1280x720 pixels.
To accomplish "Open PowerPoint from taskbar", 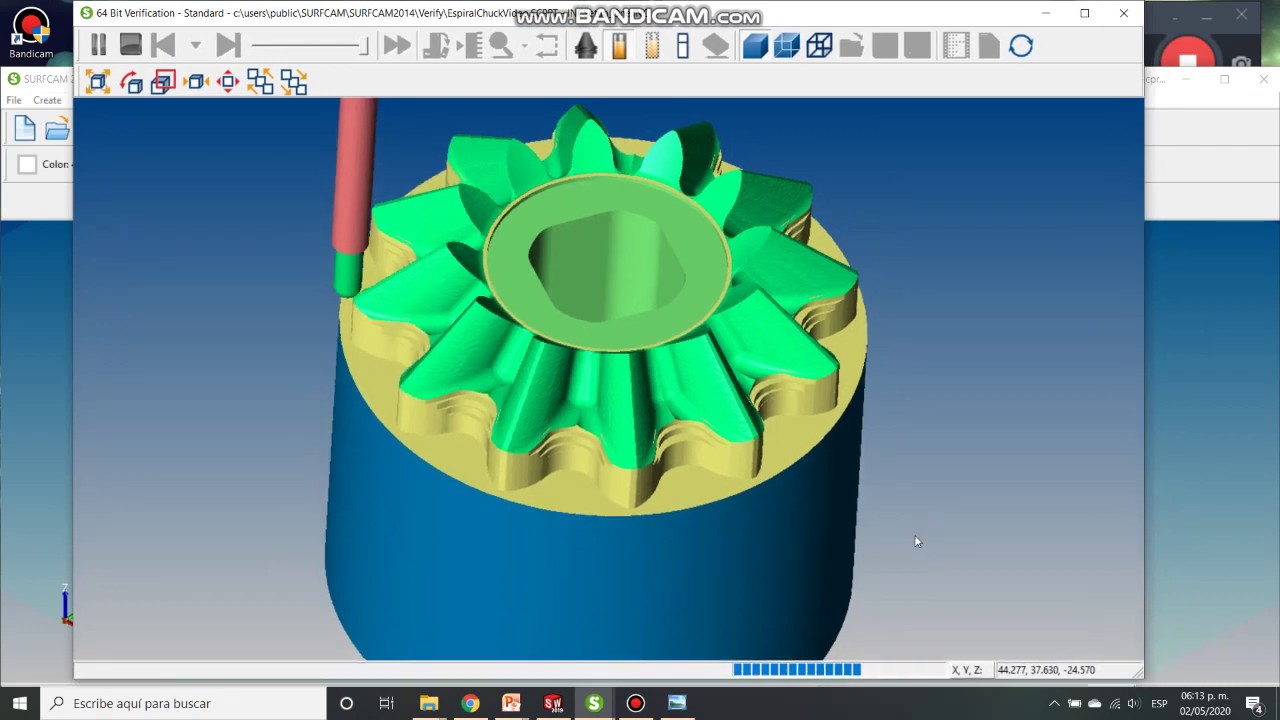I will (x=511, y=703).
